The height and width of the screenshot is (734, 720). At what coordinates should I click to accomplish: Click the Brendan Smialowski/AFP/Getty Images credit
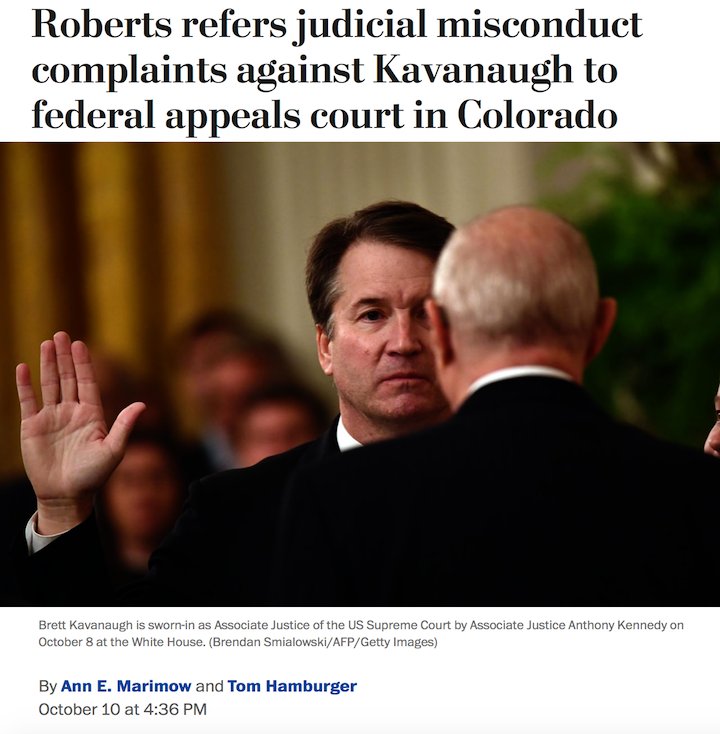point(325,642)
